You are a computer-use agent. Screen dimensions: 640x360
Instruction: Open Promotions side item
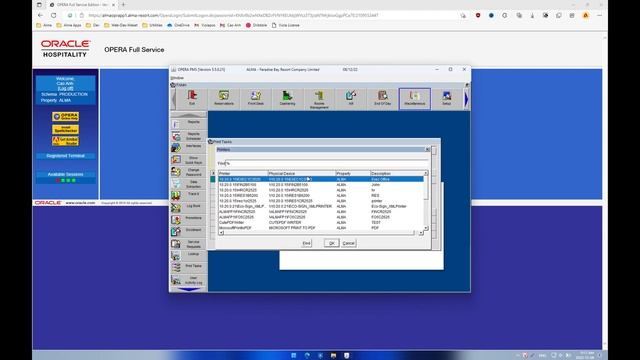(x=188, y=220)
